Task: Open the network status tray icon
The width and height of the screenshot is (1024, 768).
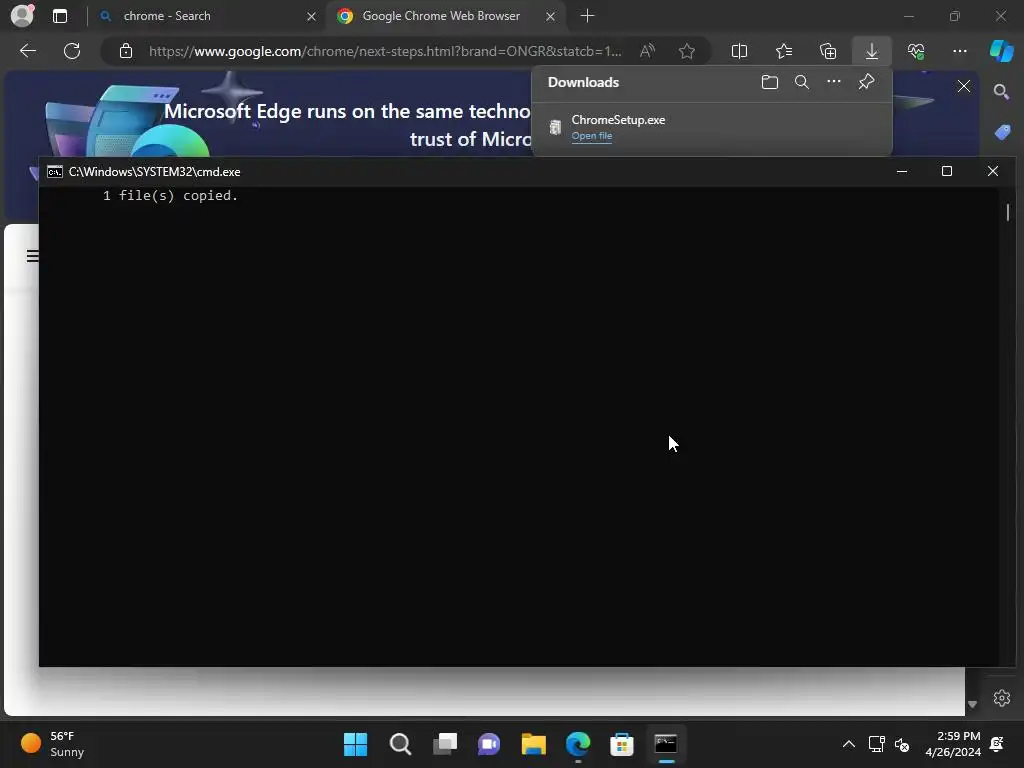Action: coord(876,744)
